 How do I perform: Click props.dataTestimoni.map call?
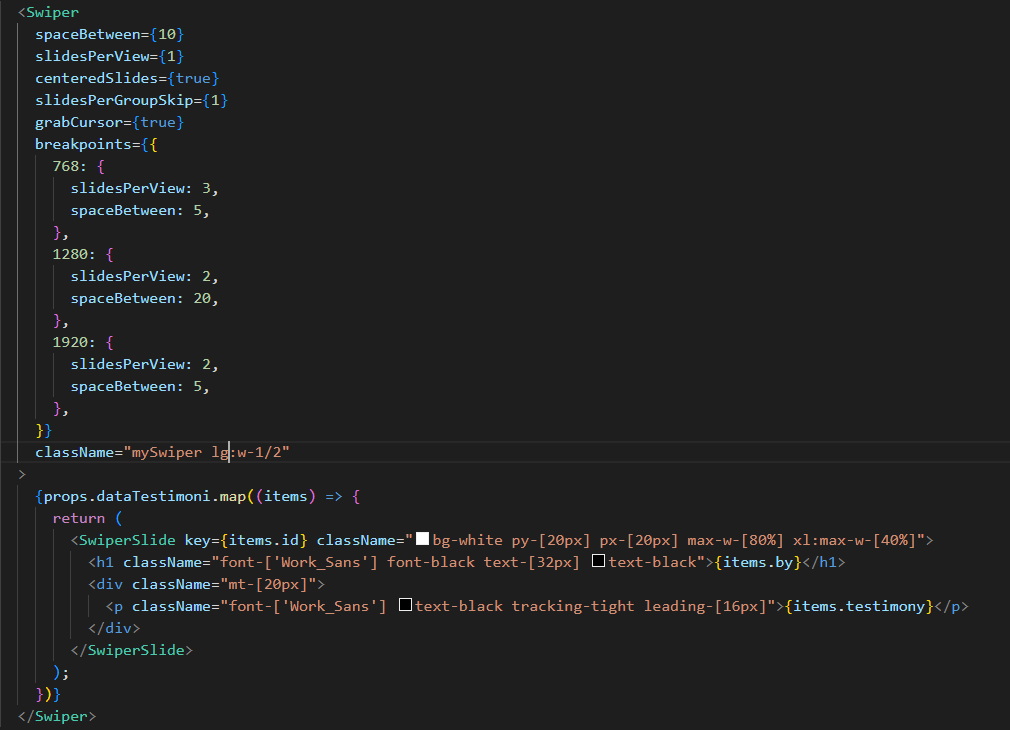tap(144, 496)
